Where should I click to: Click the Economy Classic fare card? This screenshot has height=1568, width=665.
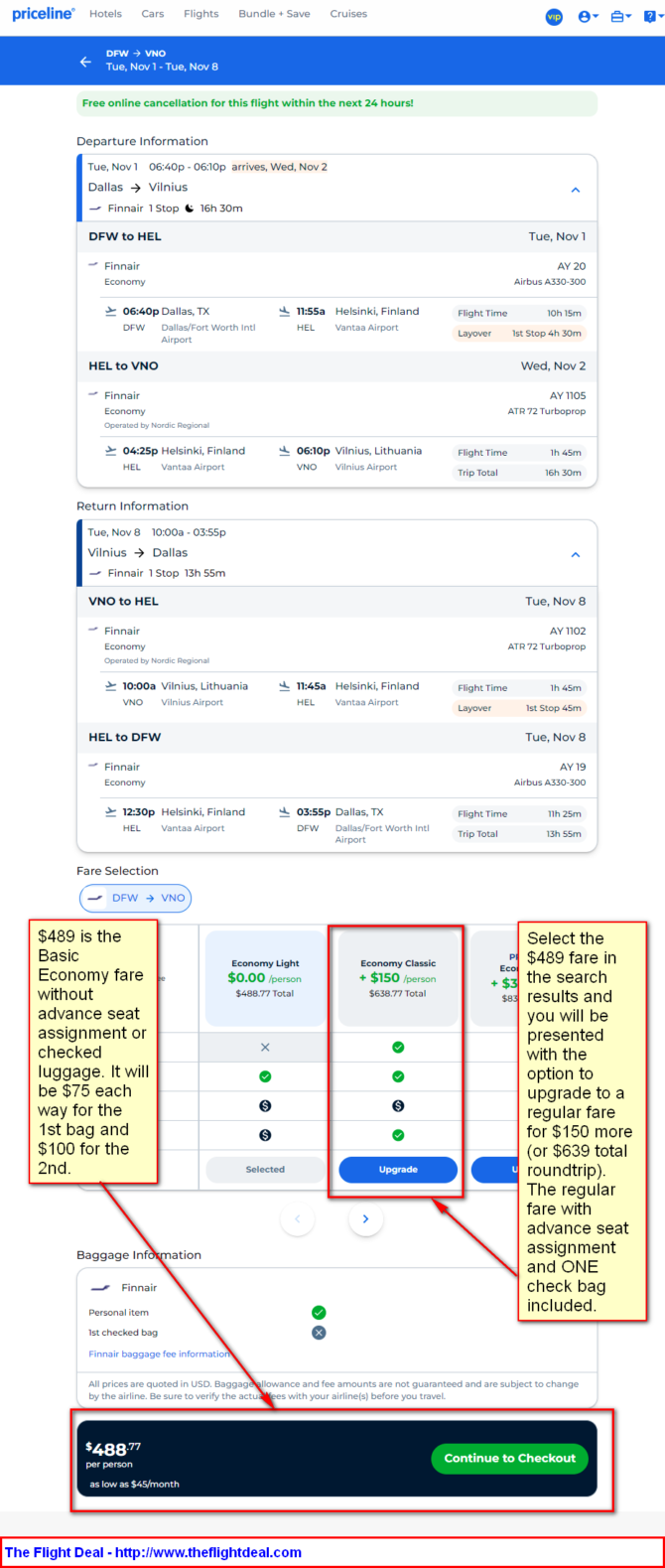point(398,978)
